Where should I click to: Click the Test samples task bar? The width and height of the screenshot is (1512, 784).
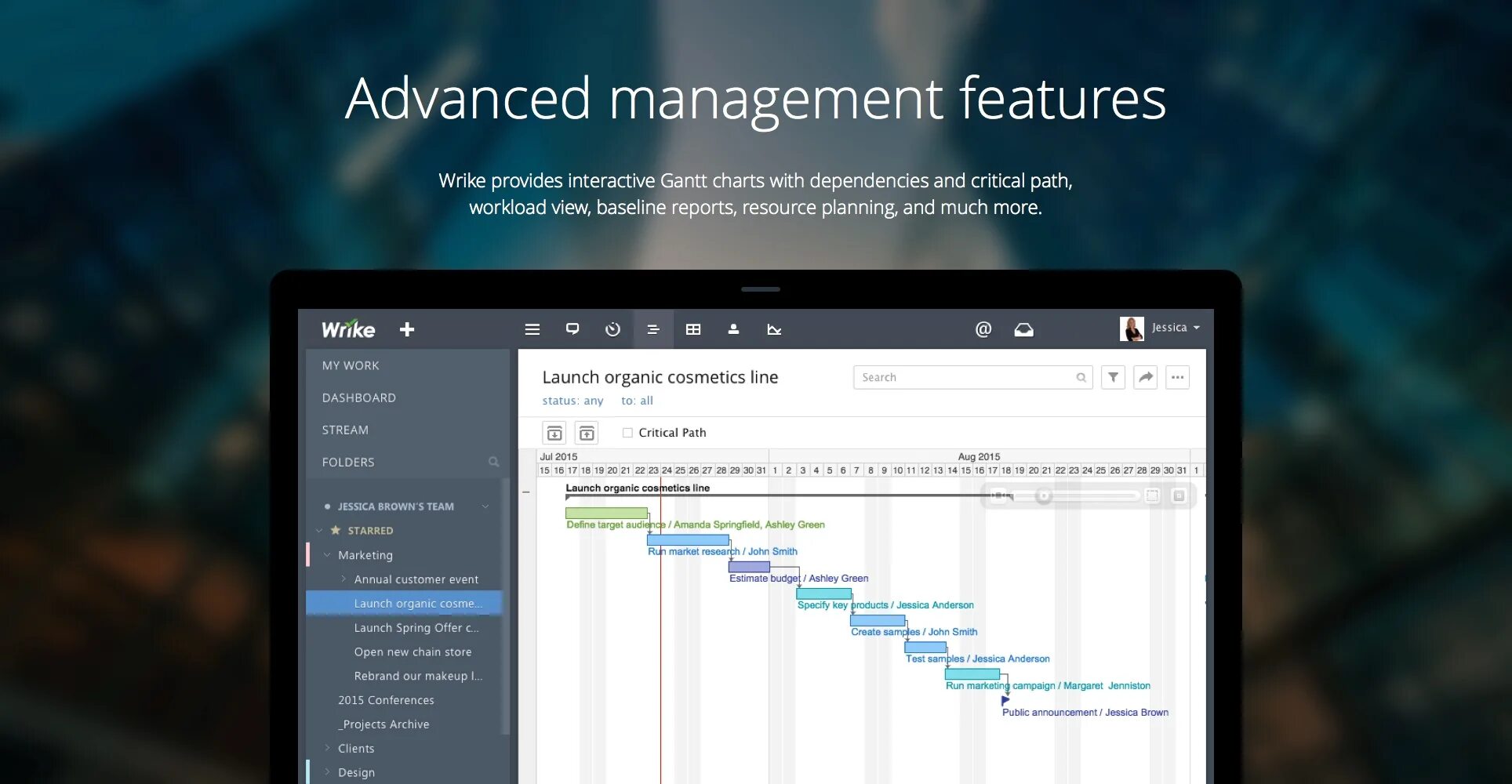click(x=925, y=648)
